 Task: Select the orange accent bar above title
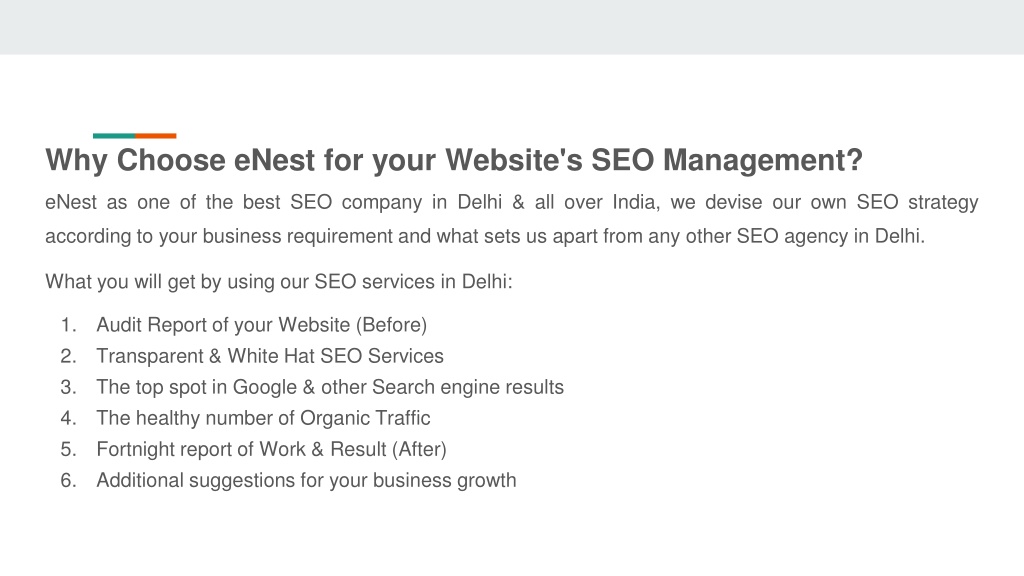coord(155,136)
